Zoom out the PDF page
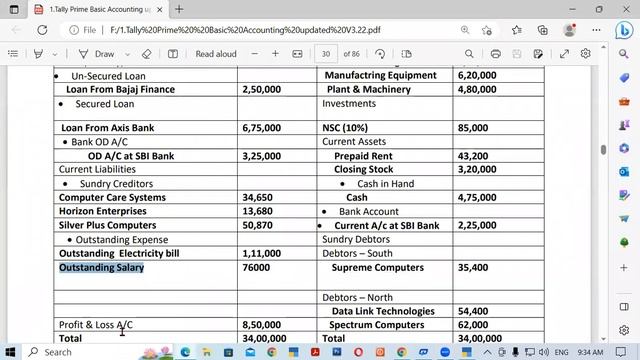The height and width of the screenshot is (360, 640). click(x=255, y=54)
